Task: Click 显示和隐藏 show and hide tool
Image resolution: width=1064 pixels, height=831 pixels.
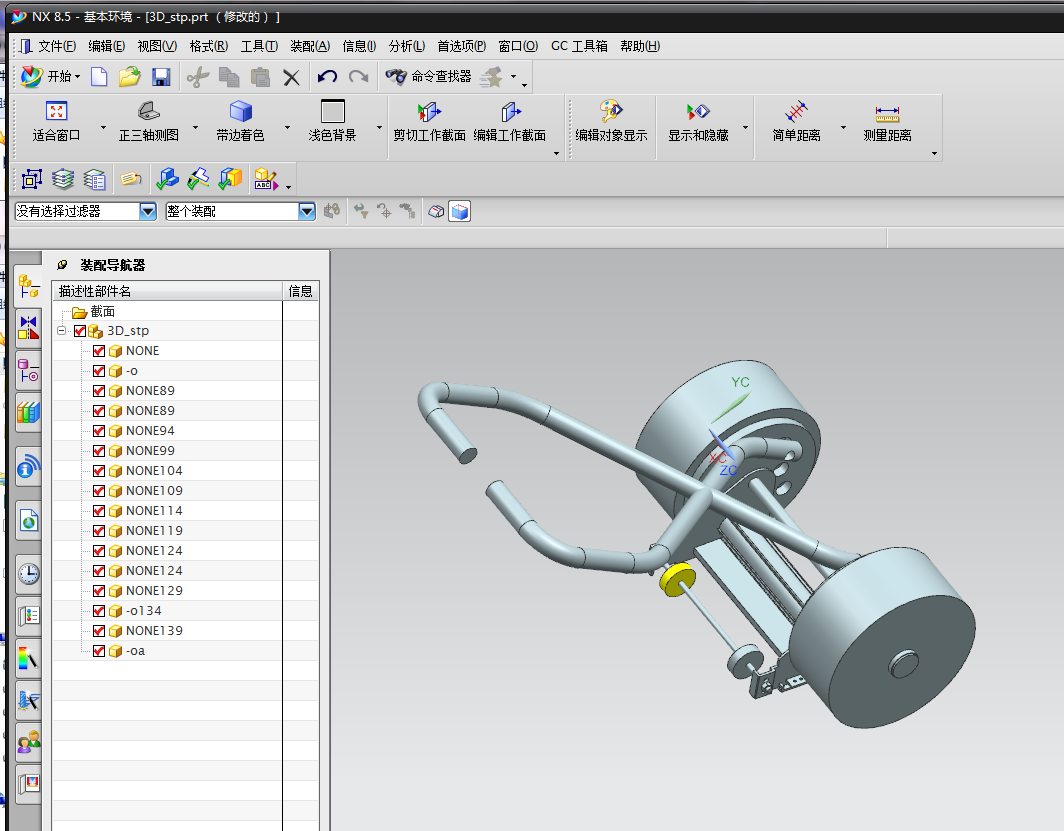Action: (698, 122)
